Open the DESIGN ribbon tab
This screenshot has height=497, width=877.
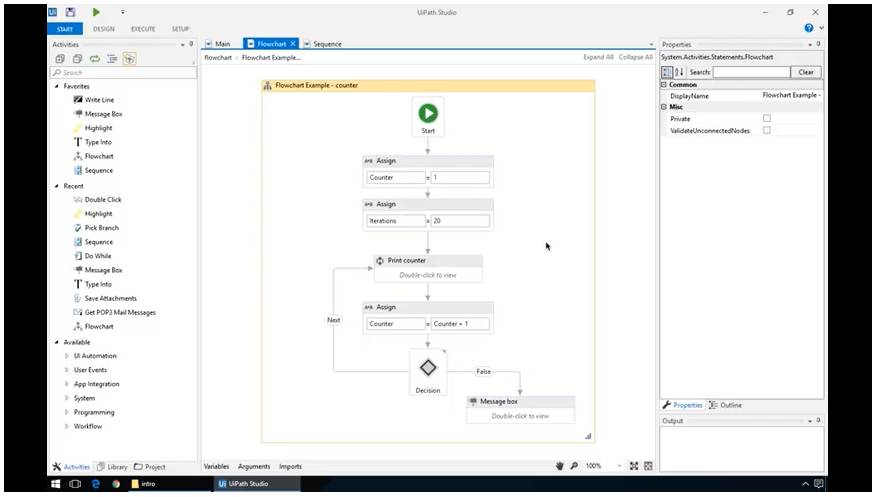coord(103,29)
